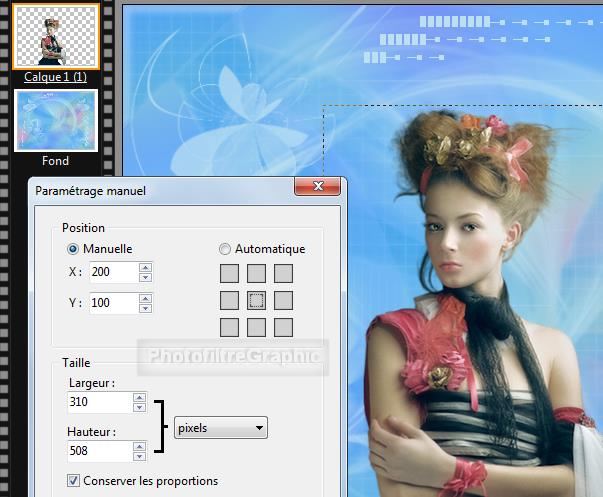Viewport: 603px width, 497px height.
Task: Choose middle-right automatic alignment square
Action: click(283, 300)
